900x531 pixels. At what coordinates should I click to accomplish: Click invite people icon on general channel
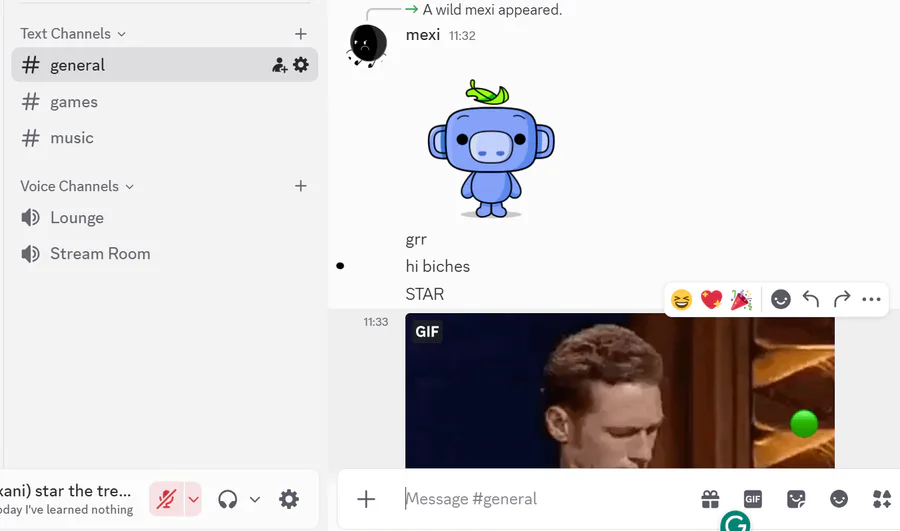[280, 65]
